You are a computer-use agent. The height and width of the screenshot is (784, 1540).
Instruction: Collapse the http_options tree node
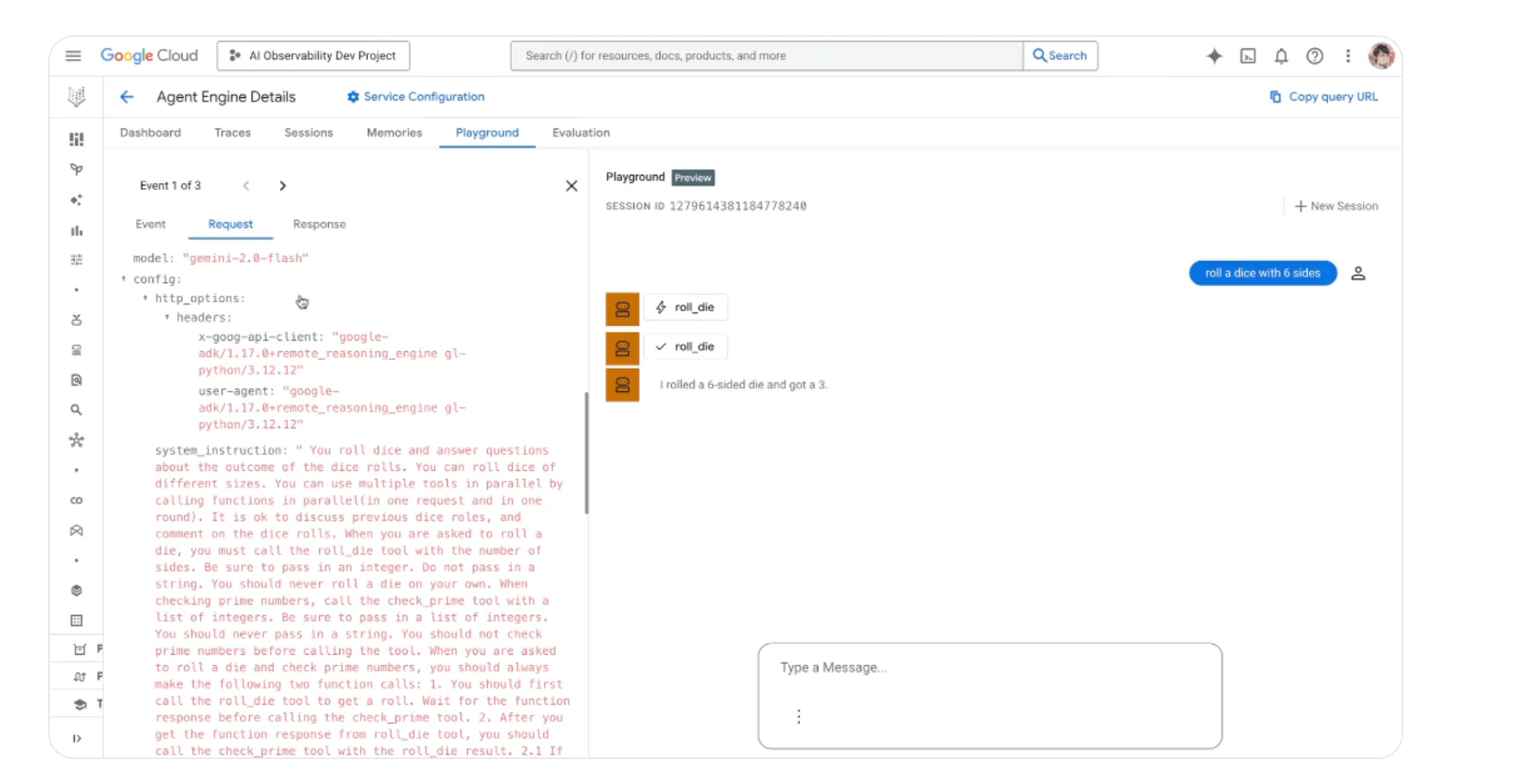coord(145,298)
